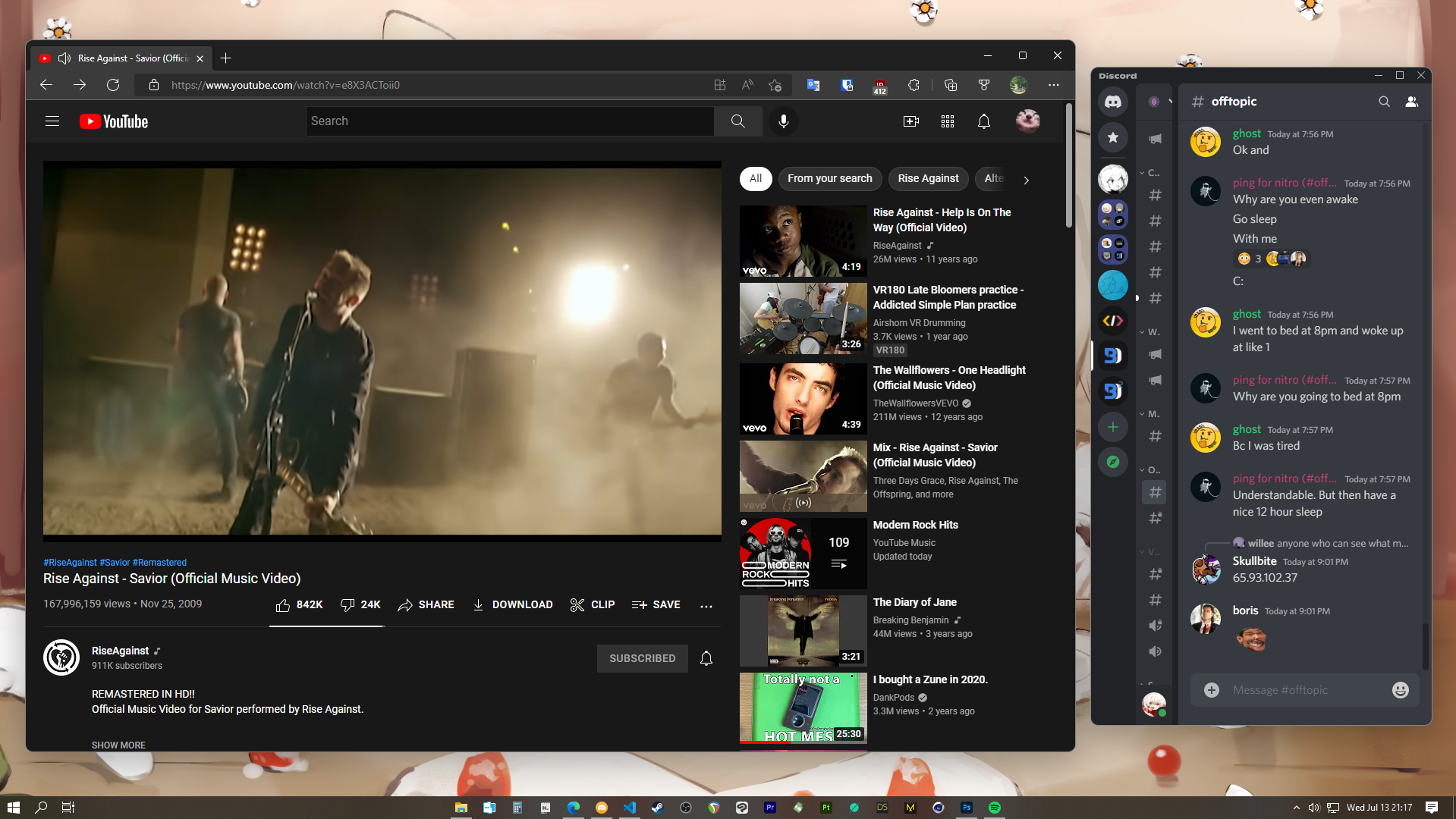Image resolution: width=1456 pixels, height=819 pixels.
Task: Open browser extensions puzzle icon
Action: (x=914, y=85)
